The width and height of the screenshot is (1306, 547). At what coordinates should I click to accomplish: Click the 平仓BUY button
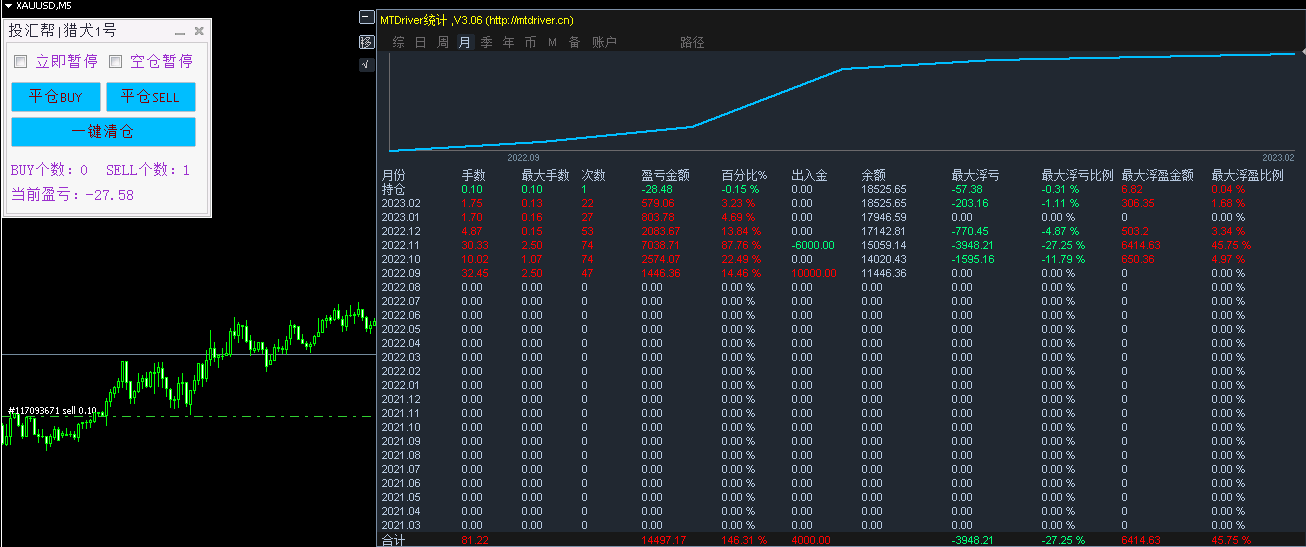[x=56, y=97]
